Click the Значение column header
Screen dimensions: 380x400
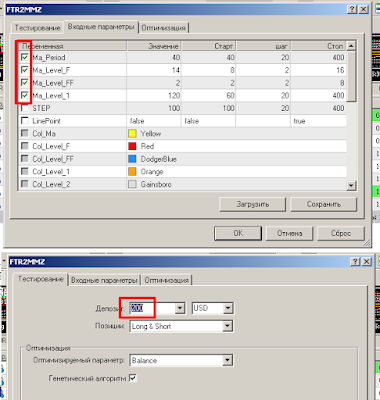pyautogui.click(x=154, y=46)
